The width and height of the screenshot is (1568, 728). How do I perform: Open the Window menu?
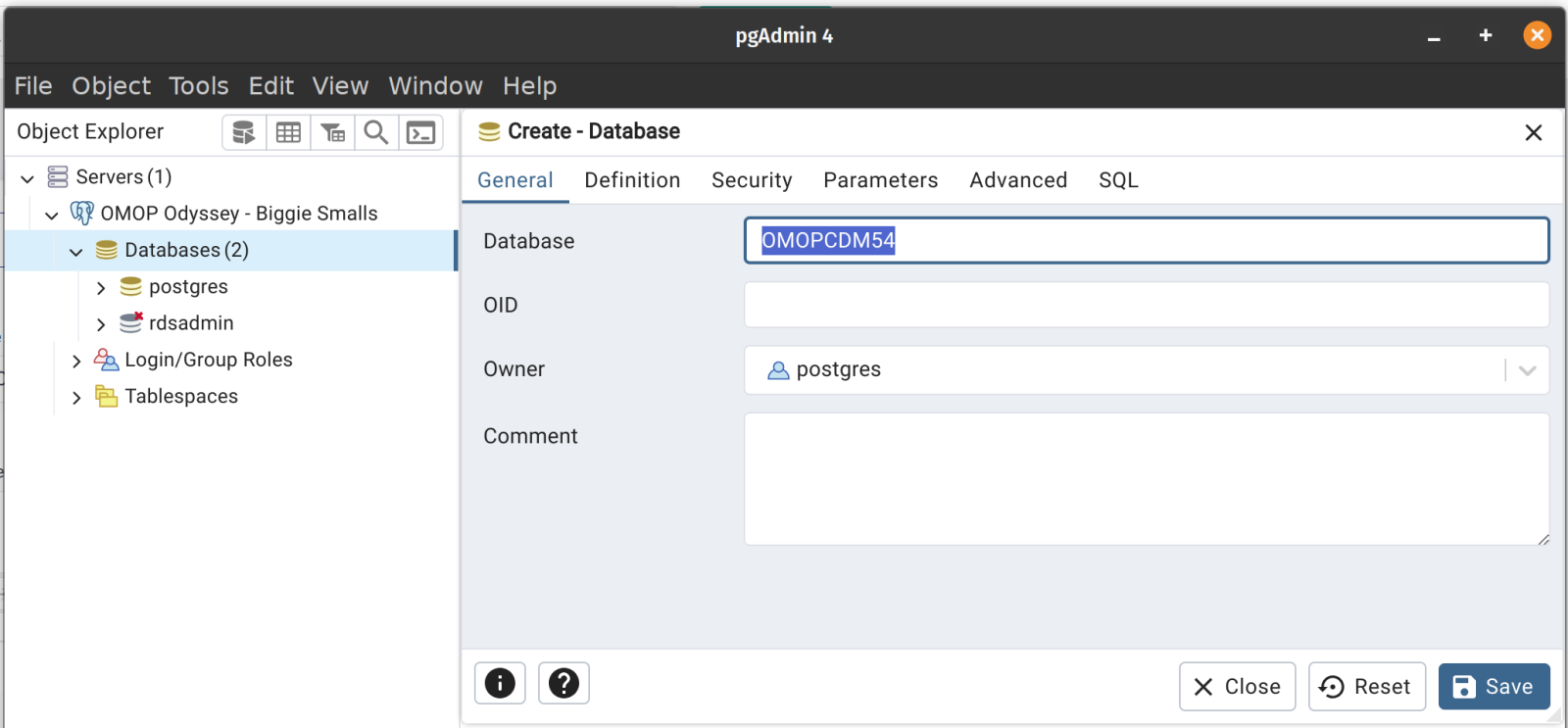(x=436, y=86)
